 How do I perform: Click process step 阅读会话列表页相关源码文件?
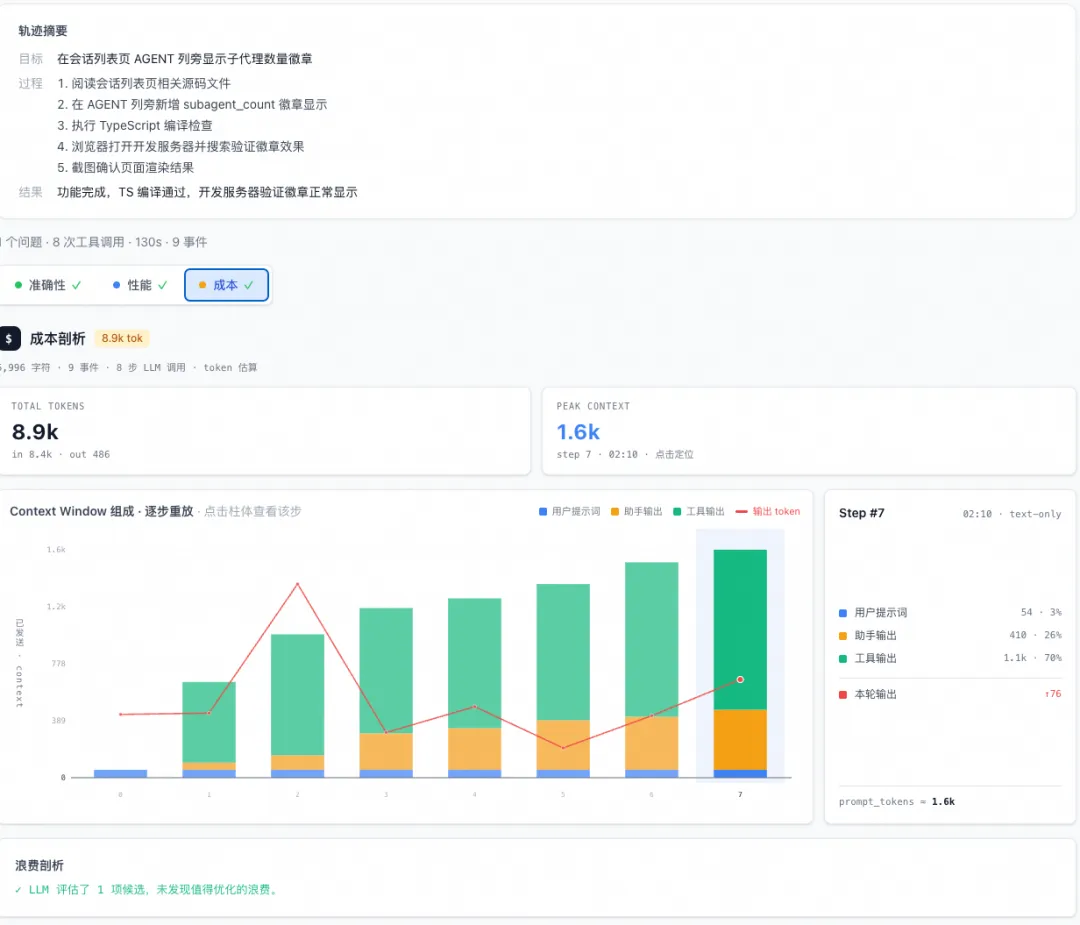[144, 83]
